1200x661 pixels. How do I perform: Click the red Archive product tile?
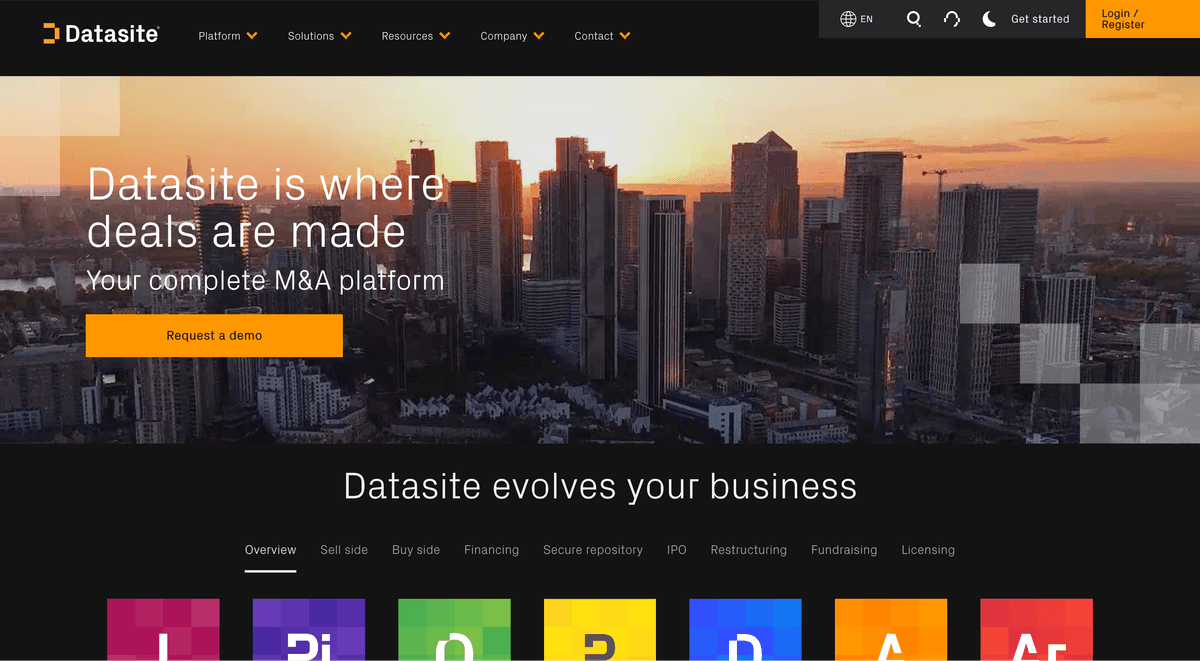point(1036,630)
